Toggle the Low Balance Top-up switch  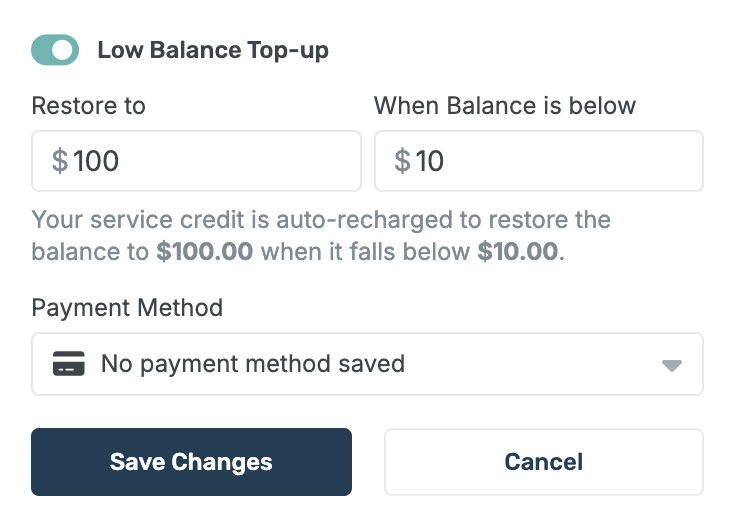(55, 50)
